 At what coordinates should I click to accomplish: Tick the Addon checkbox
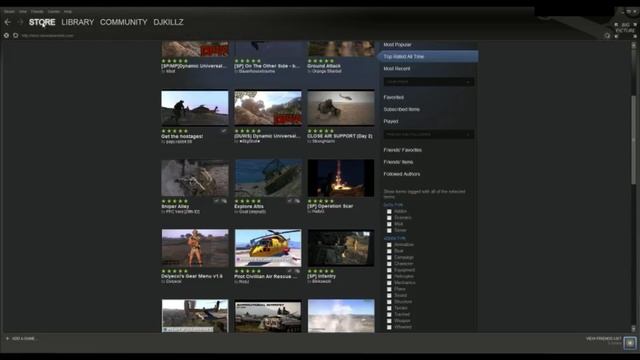(x=389, y=211)
